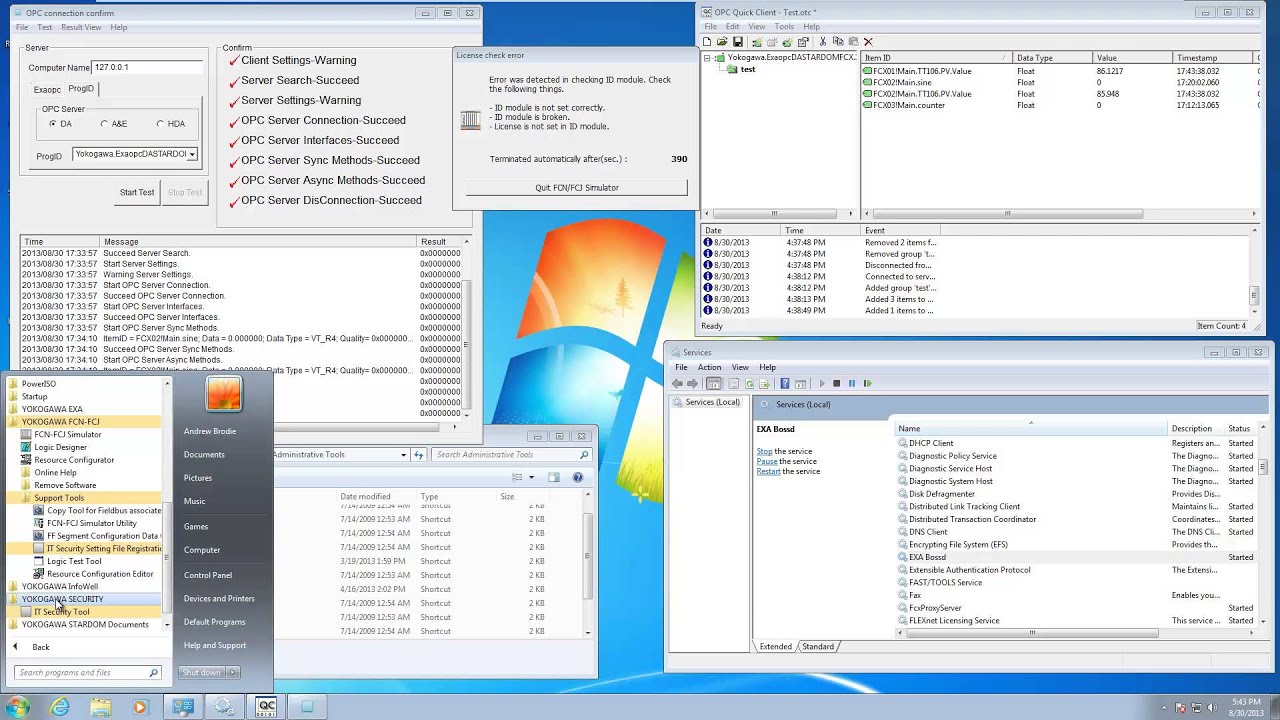Image resolution: width=1280 pixels, height=720 pixels.
Task: Click Computer Name input field
Action: pos(148,67)
